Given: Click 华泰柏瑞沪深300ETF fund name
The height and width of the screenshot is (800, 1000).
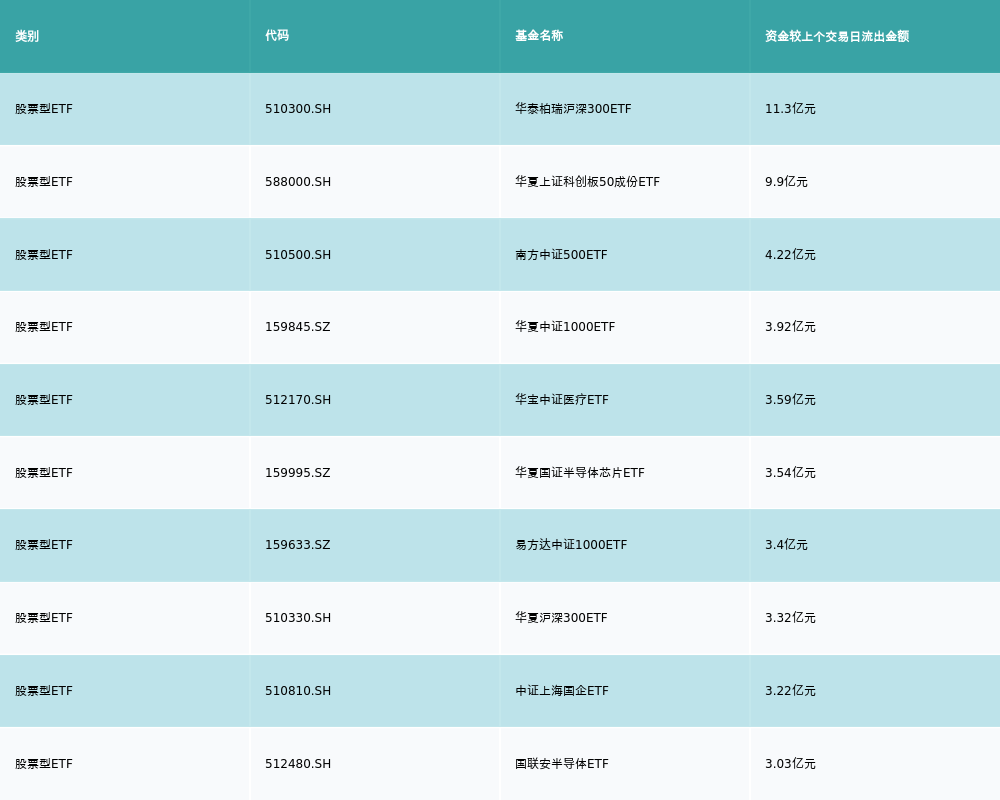Looking at the screenshot, I should point(573,109).
